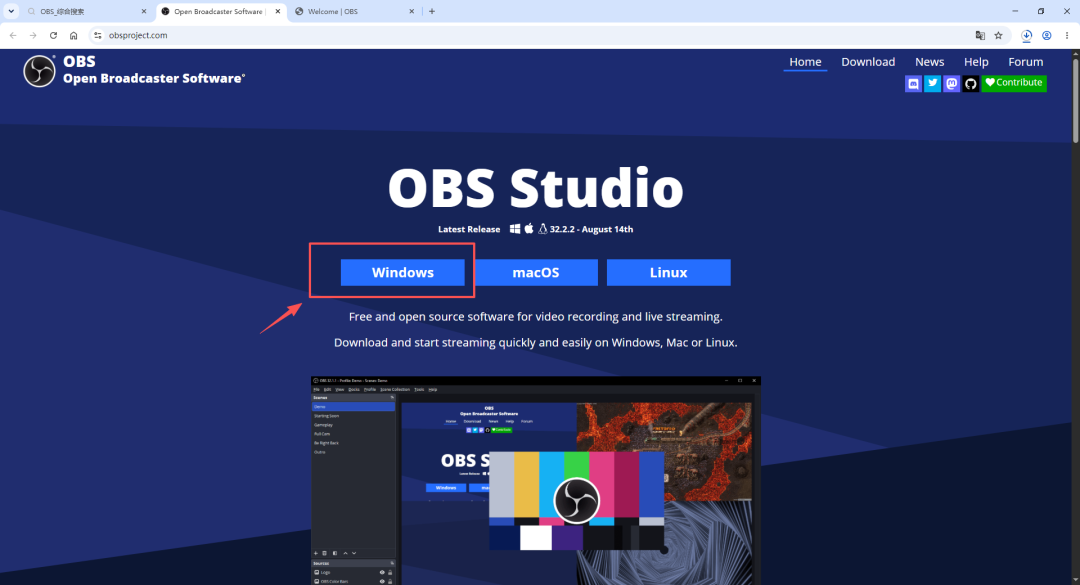
Task: Open the OBS Twitter icon link
Action: [x=932, y=83]
